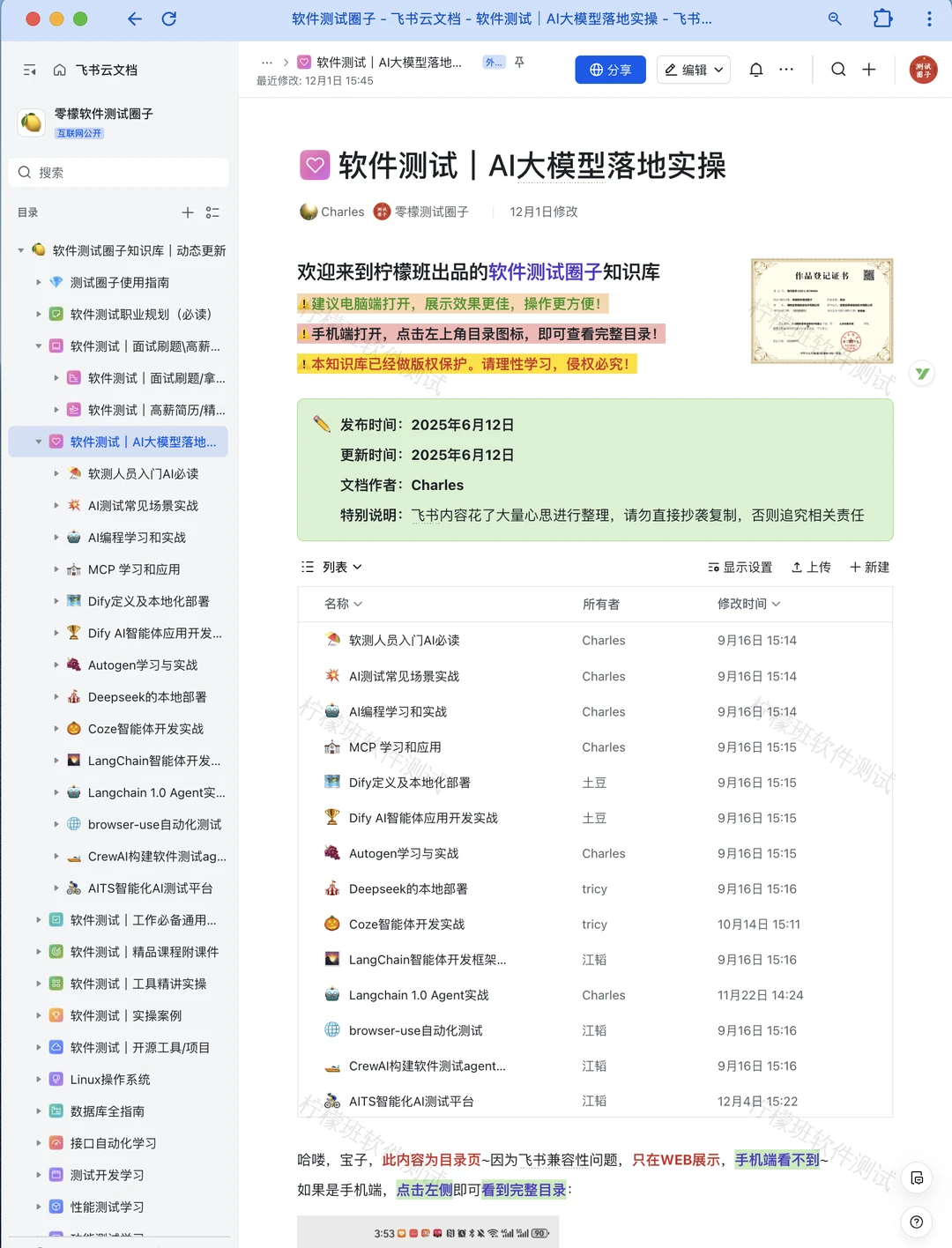Create a new item via 新建 plus icon

click(867, 567)
